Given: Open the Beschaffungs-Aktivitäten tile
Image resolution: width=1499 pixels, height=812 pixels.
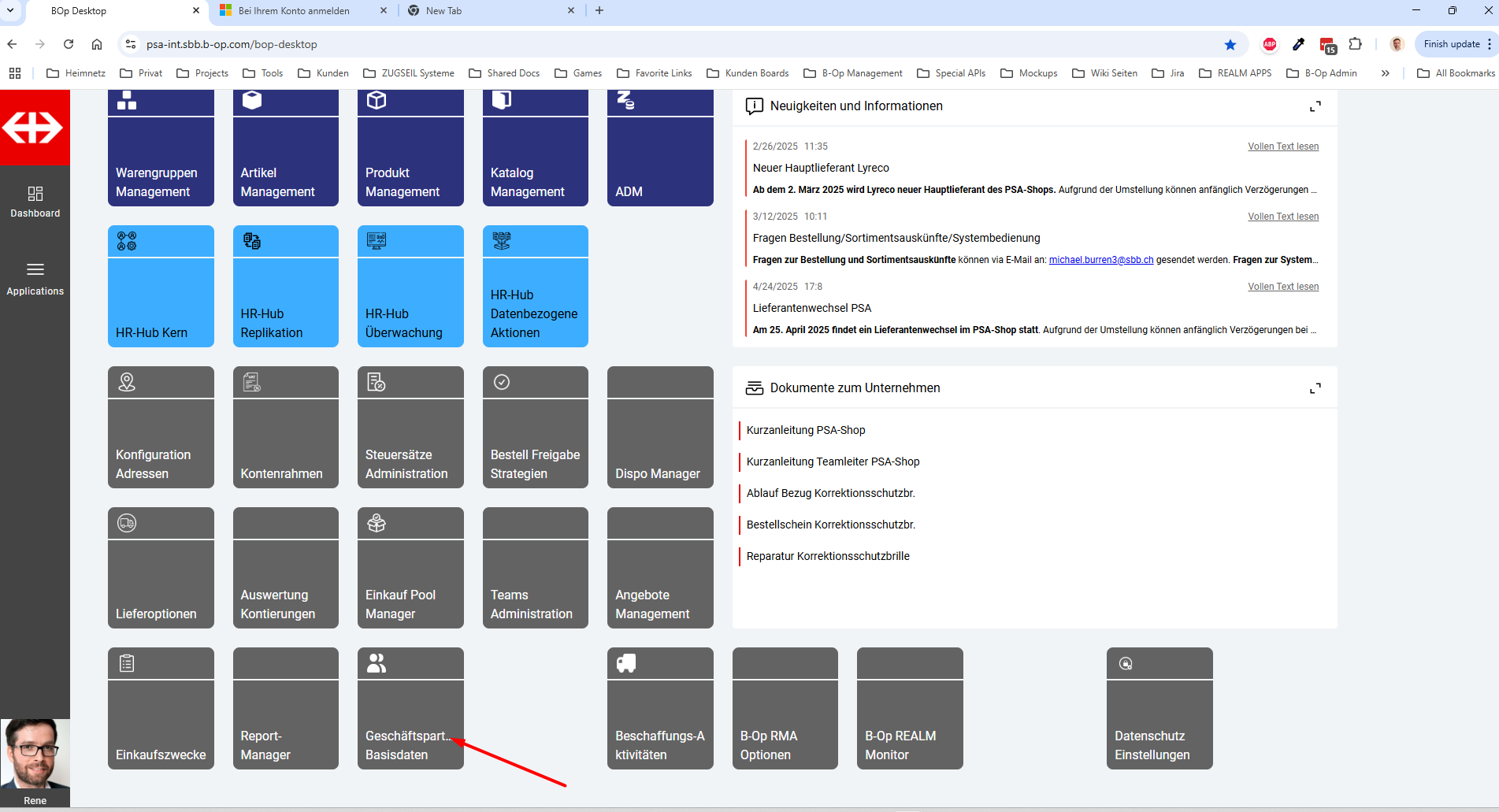Looking at the screenshot, I should pyautogui.click(x=660, y=708).
